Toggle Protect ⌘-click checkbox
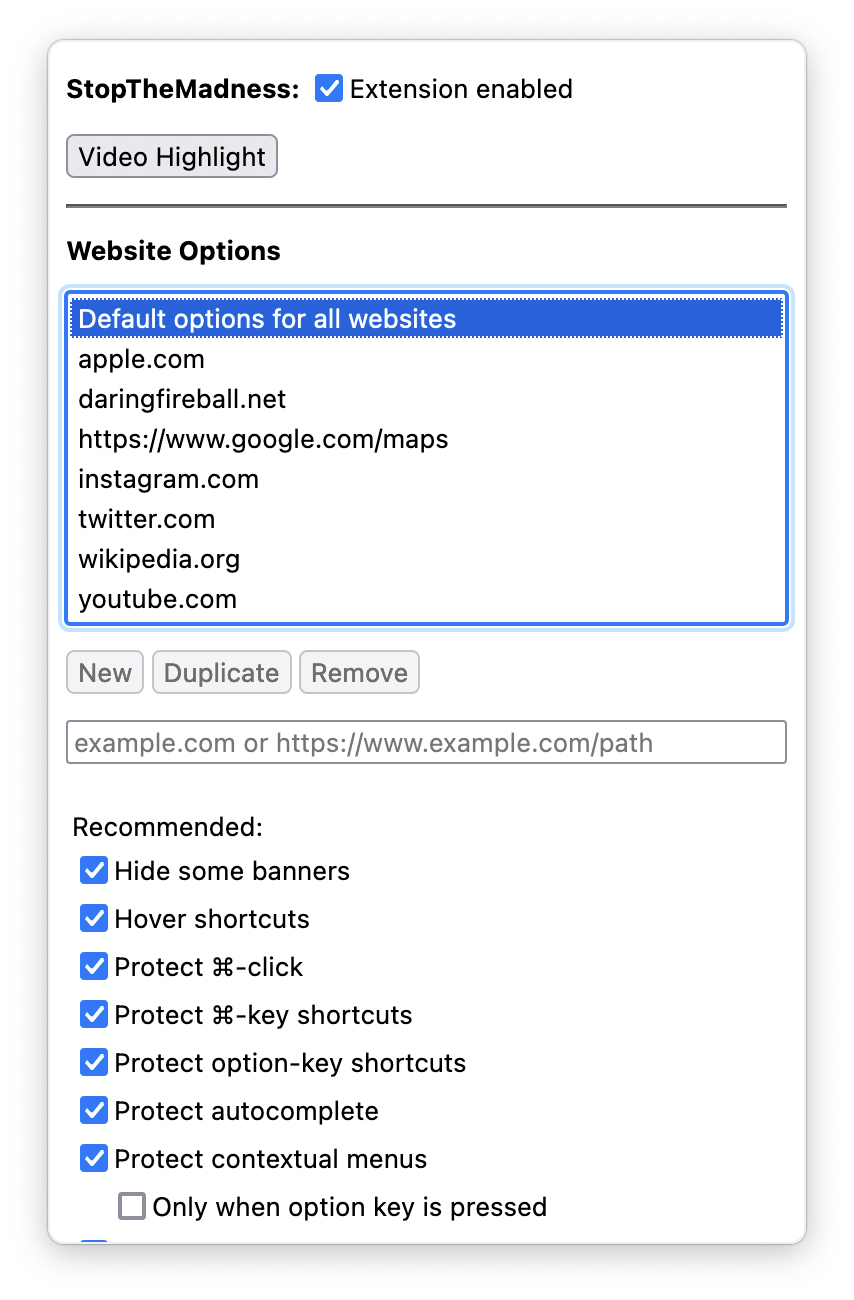The height and width of the screenshot is (1300, 854). (x=94, y=967)
